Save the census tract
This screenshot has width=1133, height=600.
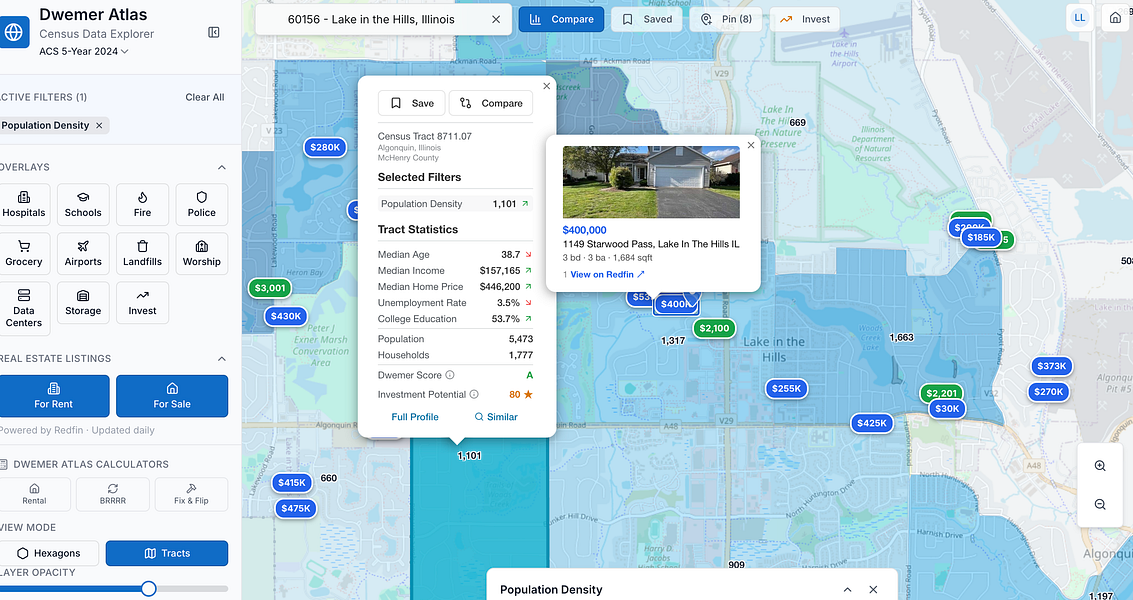click(412, 103)
